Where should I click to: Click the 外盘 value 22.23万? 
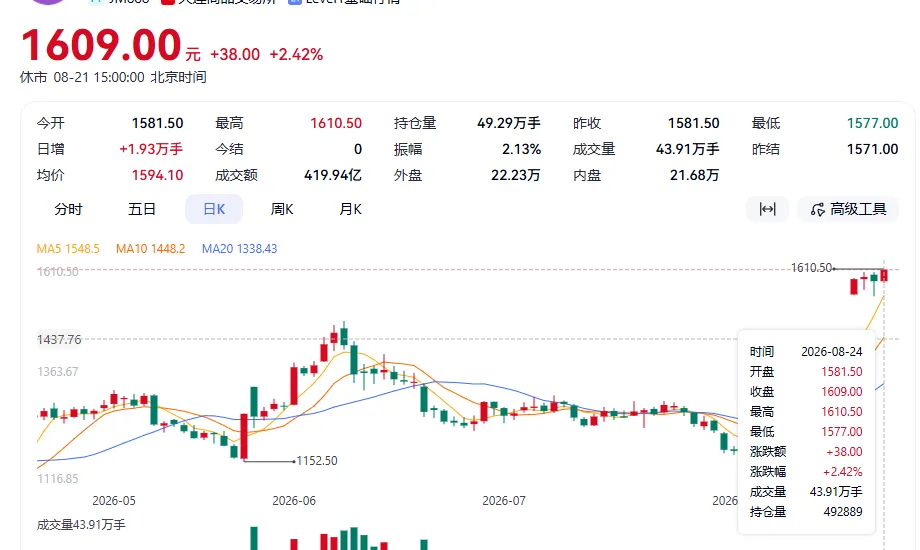pyautogui.click(x=516, y=175)
